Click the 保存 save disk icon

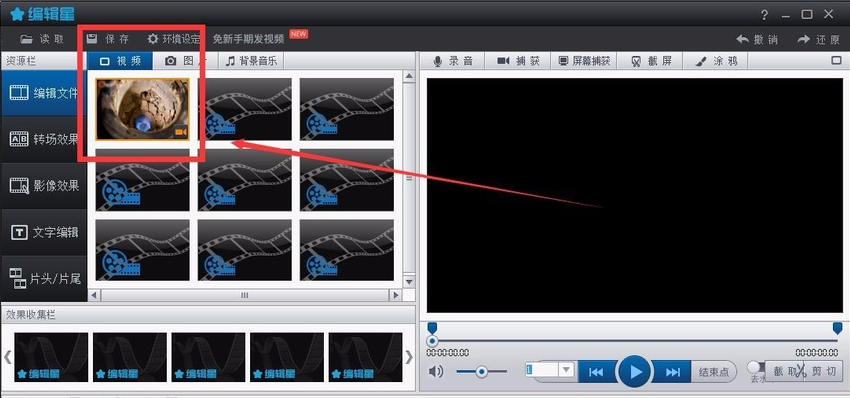click(92, 38)
